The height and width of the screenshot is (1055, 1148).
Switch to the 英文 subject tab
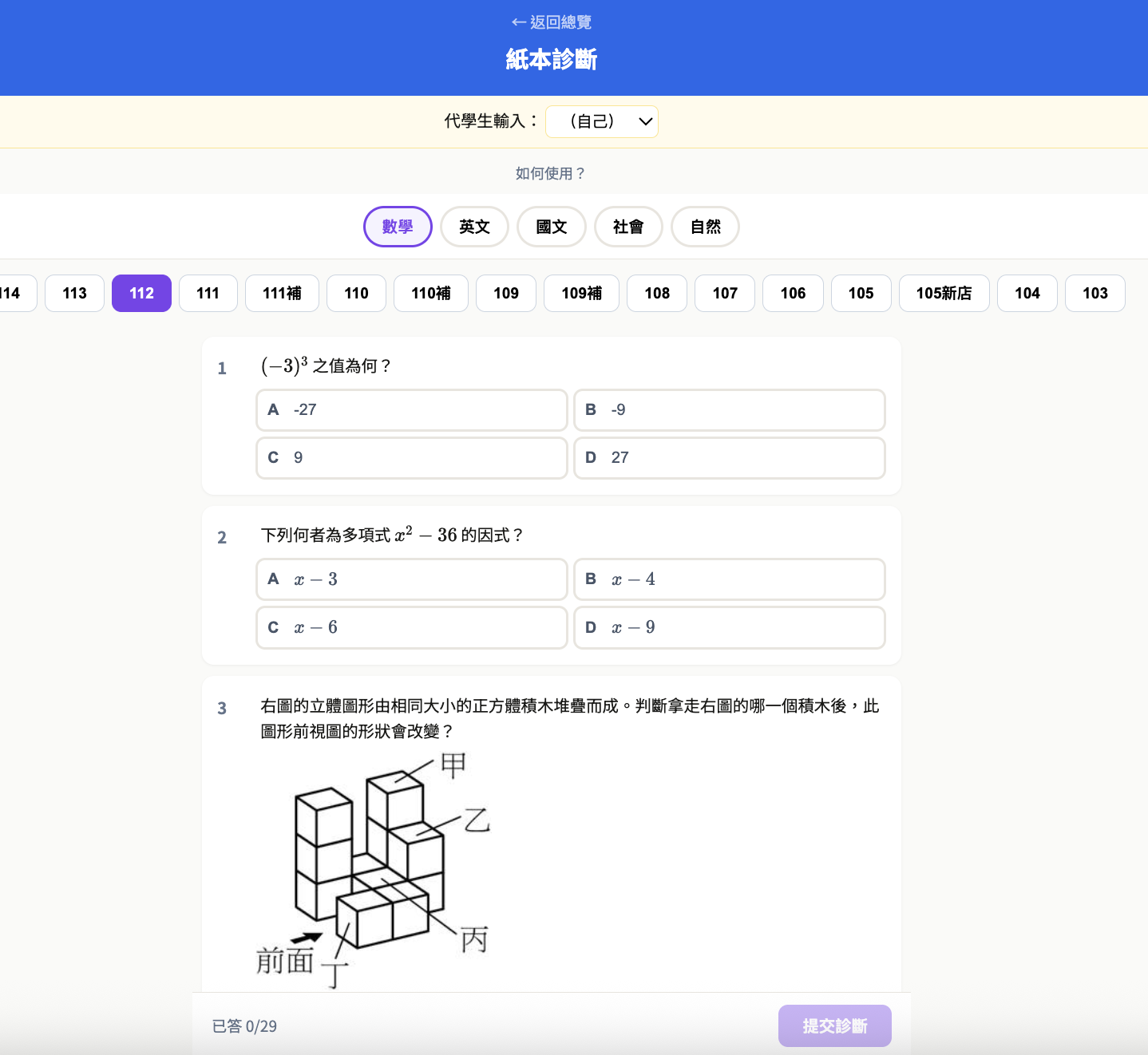point(474,227)
